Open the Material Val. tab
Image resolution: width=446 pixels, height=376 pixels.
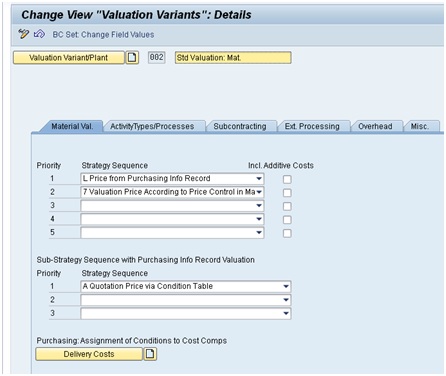click(x=71, y=126)
